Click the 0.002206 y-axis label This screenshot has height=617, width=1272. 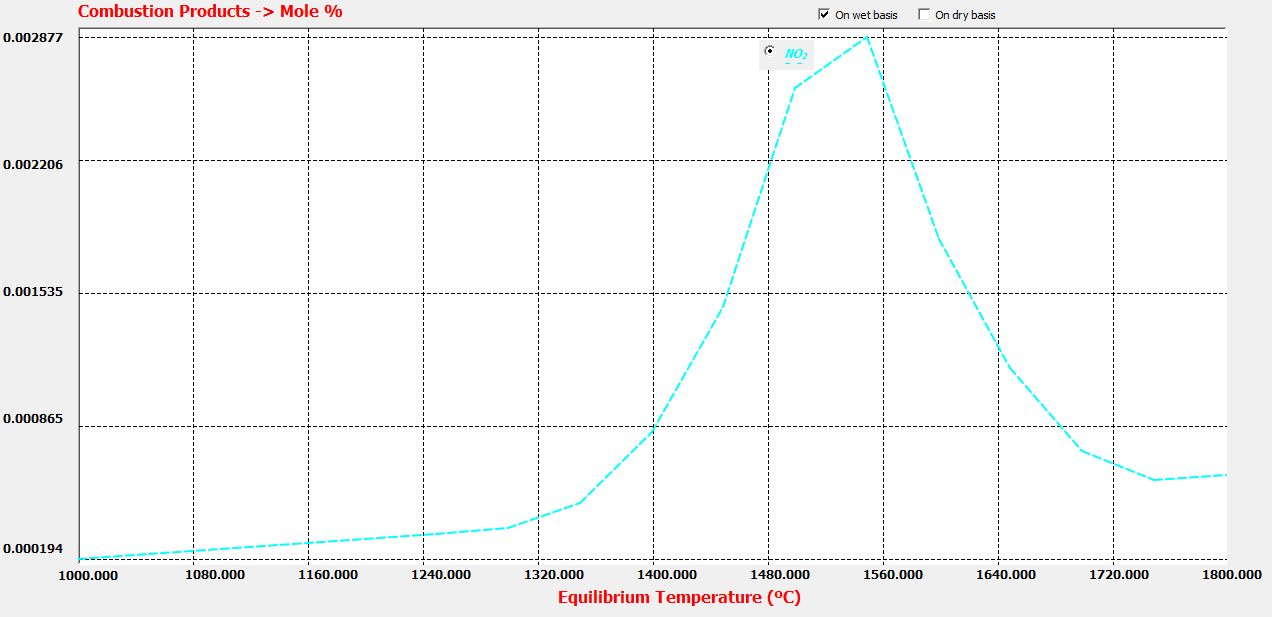pos(33,163)
